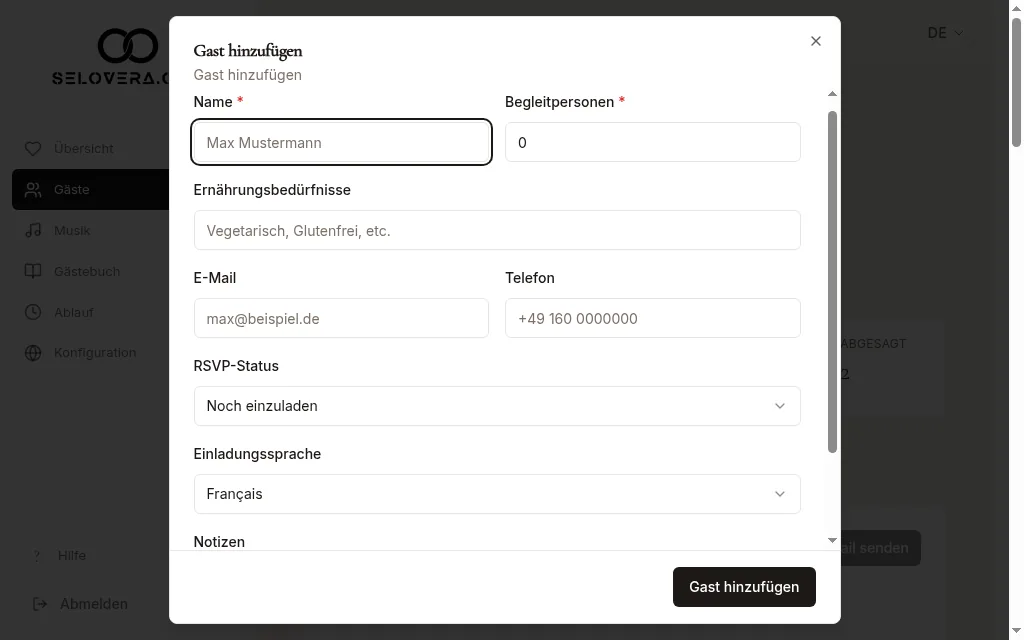This screenshot has height=640, width=1024.
Task: Click the Abmelden logout icon
Action: 40,604
